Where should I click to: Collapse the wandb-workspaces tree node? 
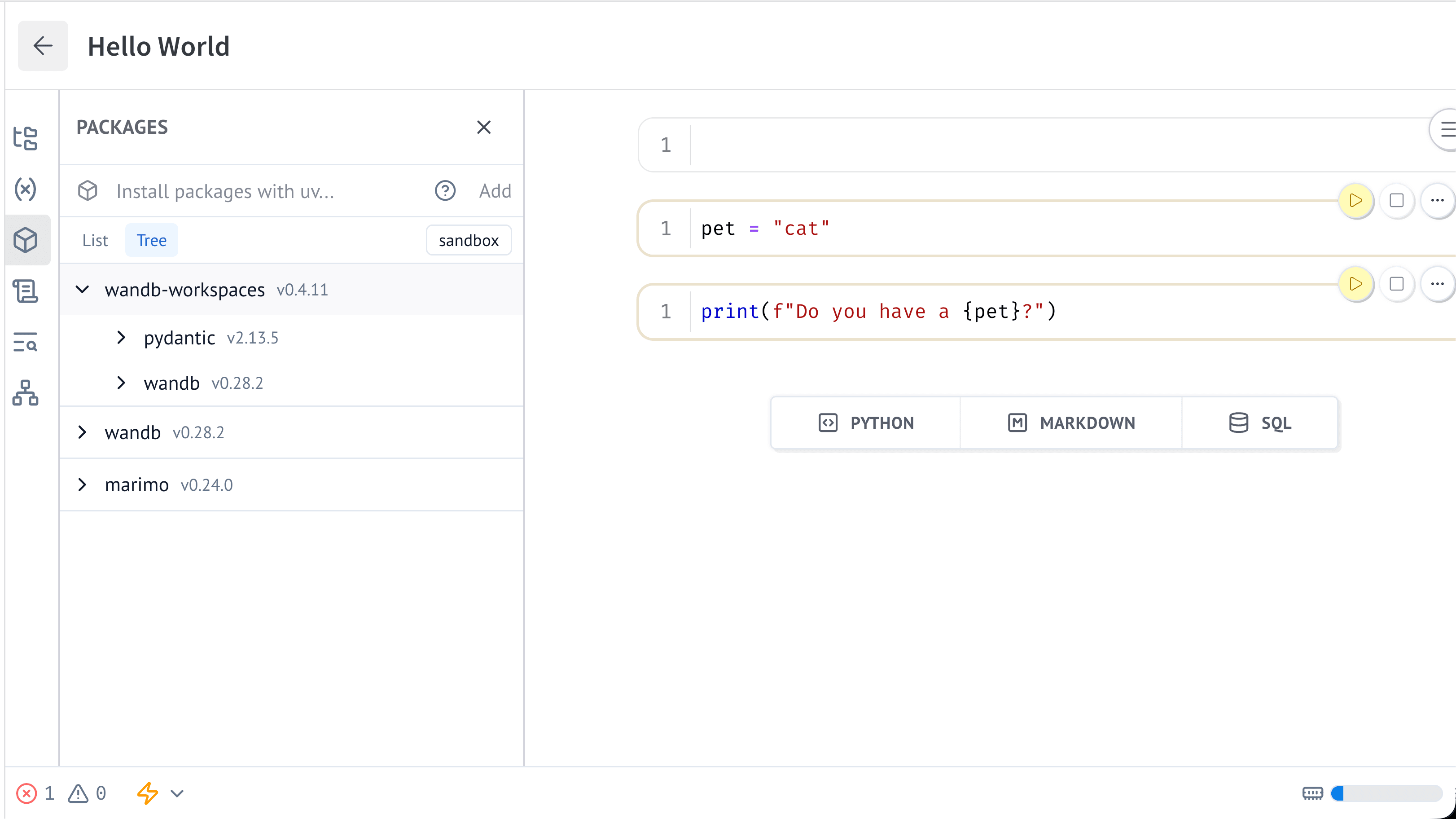83,290
